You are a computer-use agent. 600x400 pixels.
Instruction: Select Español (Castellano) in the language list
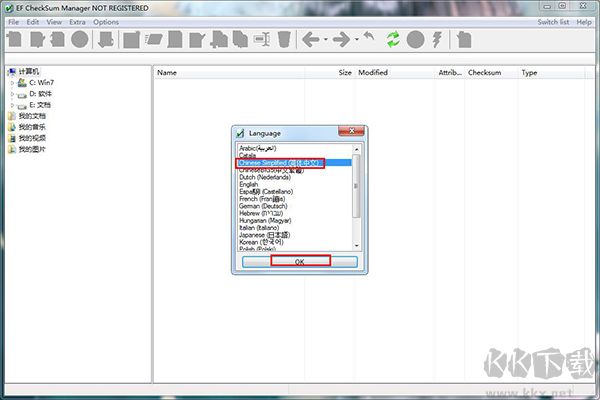tap(295, 191)
